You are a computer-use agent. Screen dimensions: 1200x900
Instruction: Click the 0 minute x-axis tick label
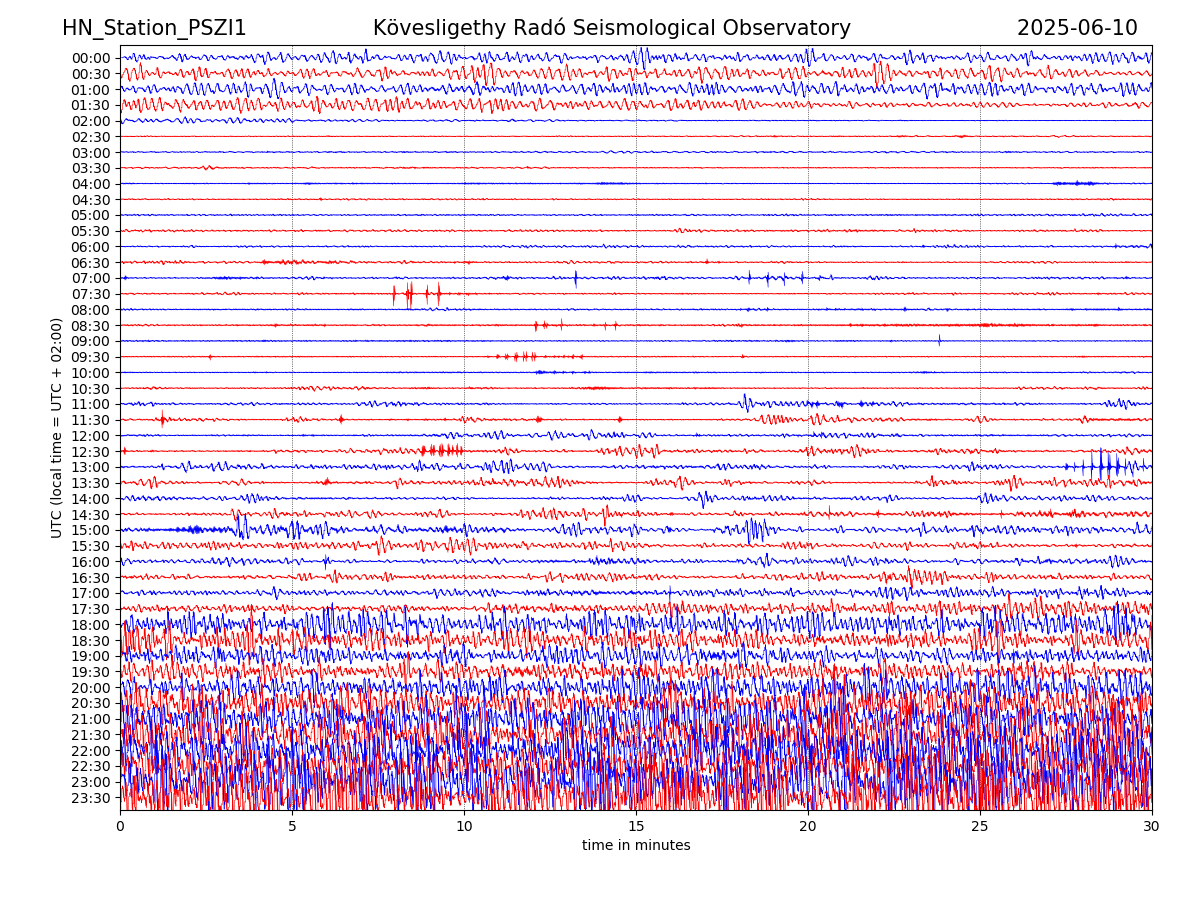pos(120,827)
